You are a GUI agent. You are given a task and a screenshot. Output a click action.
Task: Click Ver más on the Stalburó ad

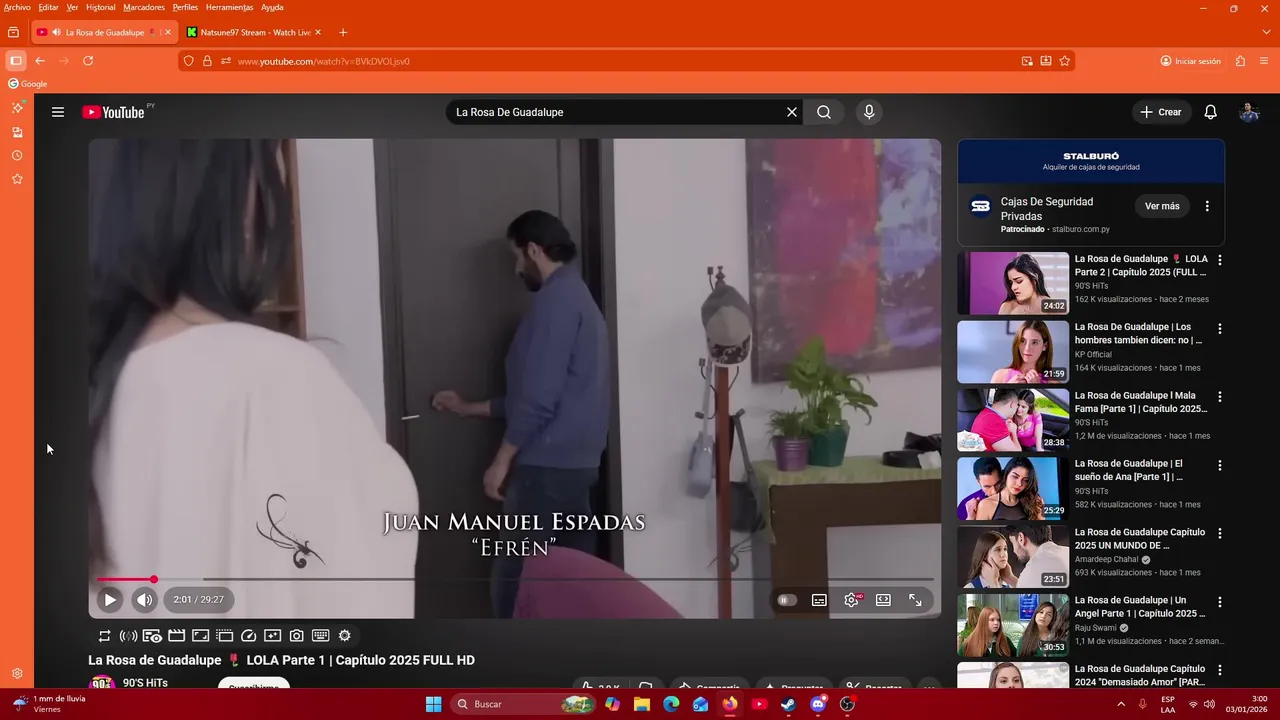[x=1162, y=206]
